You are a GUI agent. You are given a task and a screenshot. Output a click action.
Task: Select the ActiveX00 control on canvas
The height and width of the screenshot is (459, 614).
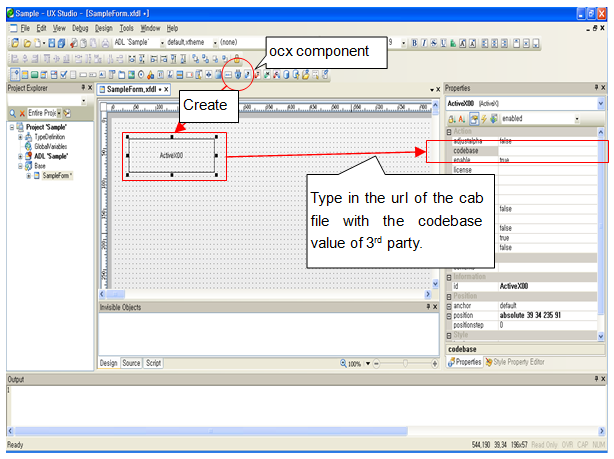[x=172, y=155]
